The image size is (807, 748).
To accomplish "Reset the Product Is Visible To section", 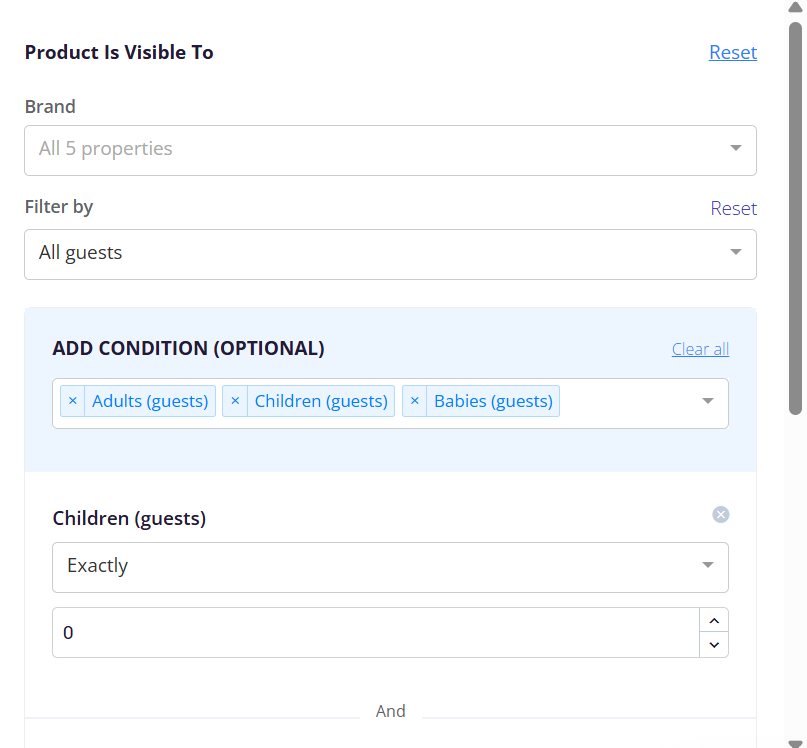I will pyautogui.click(x=733, y=53).
